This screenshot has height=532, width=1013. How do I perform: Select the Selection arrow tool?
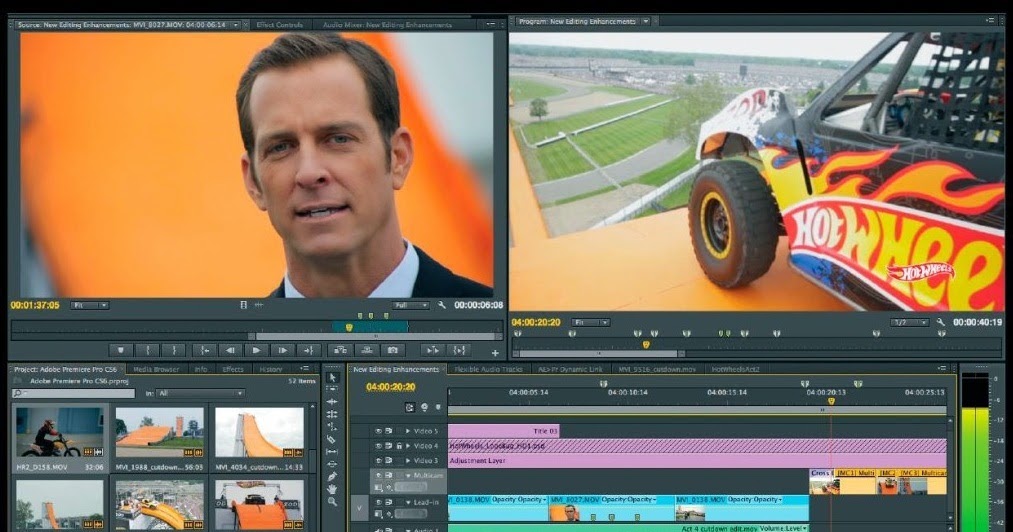[x=332, y=378]
